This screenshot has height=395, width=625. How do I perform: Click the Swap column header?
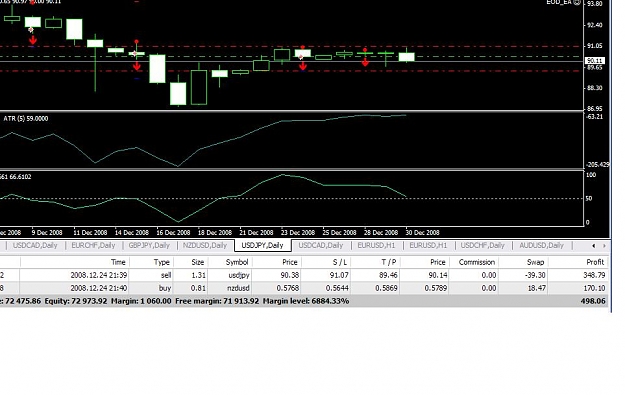[x=535, y=262]
